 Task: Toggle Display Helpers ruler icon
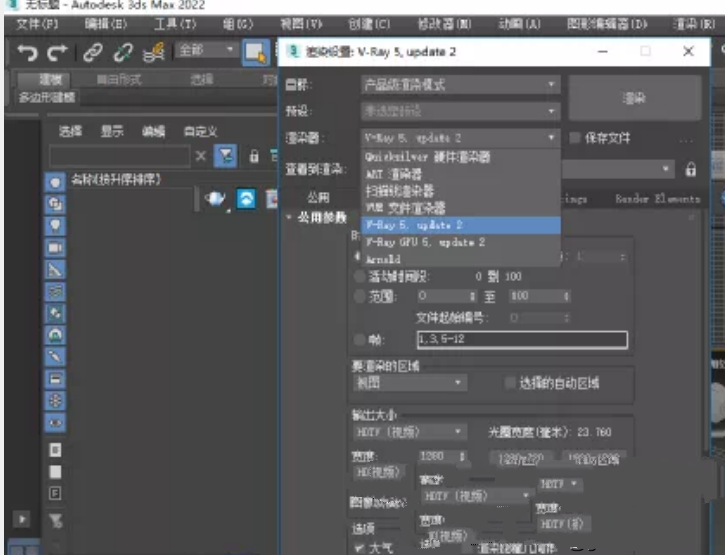pyautogui.click(x=55, y=270)
